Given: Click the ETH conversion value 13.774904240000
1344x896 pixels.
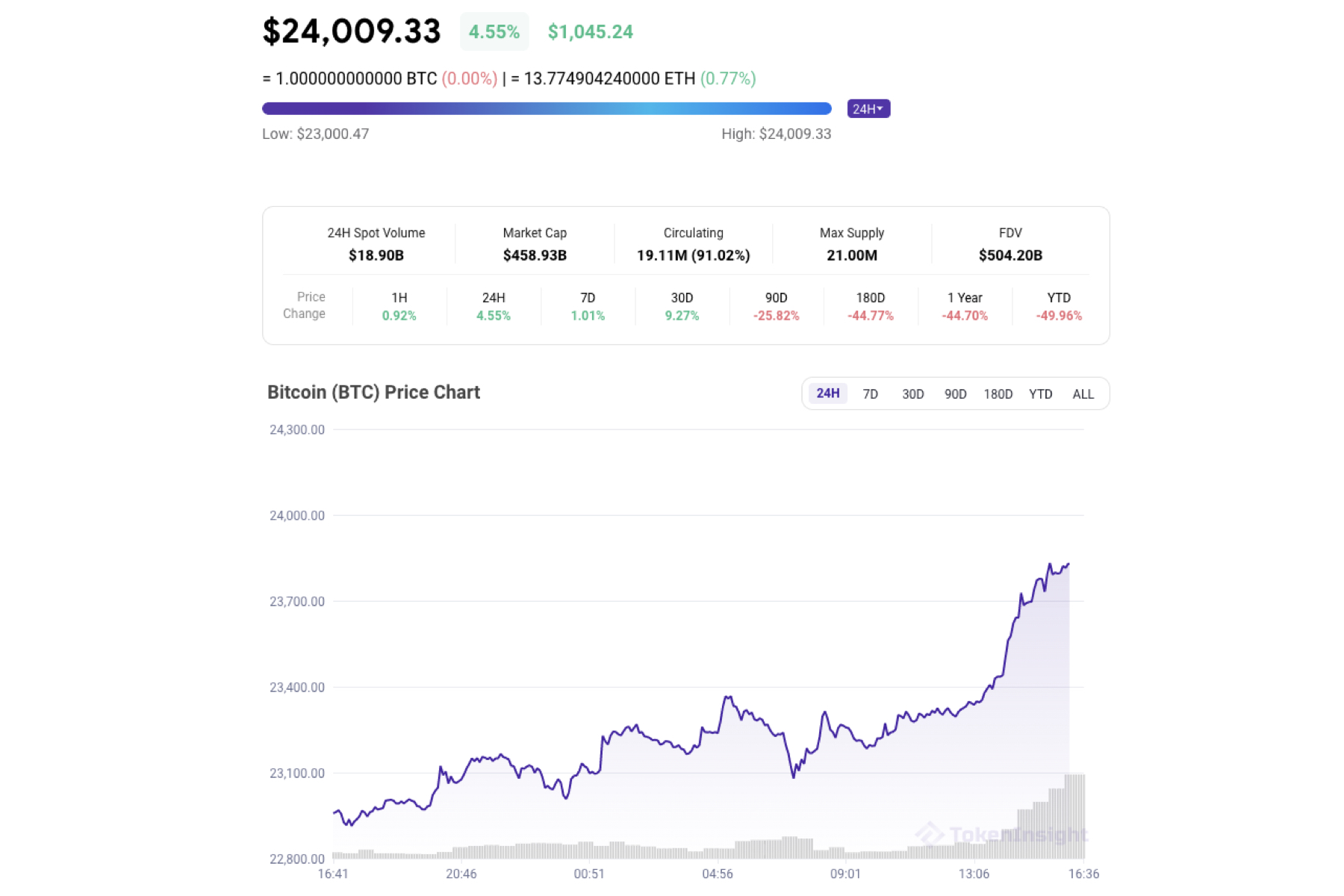Looking at the screenshot, I should 595,78.
